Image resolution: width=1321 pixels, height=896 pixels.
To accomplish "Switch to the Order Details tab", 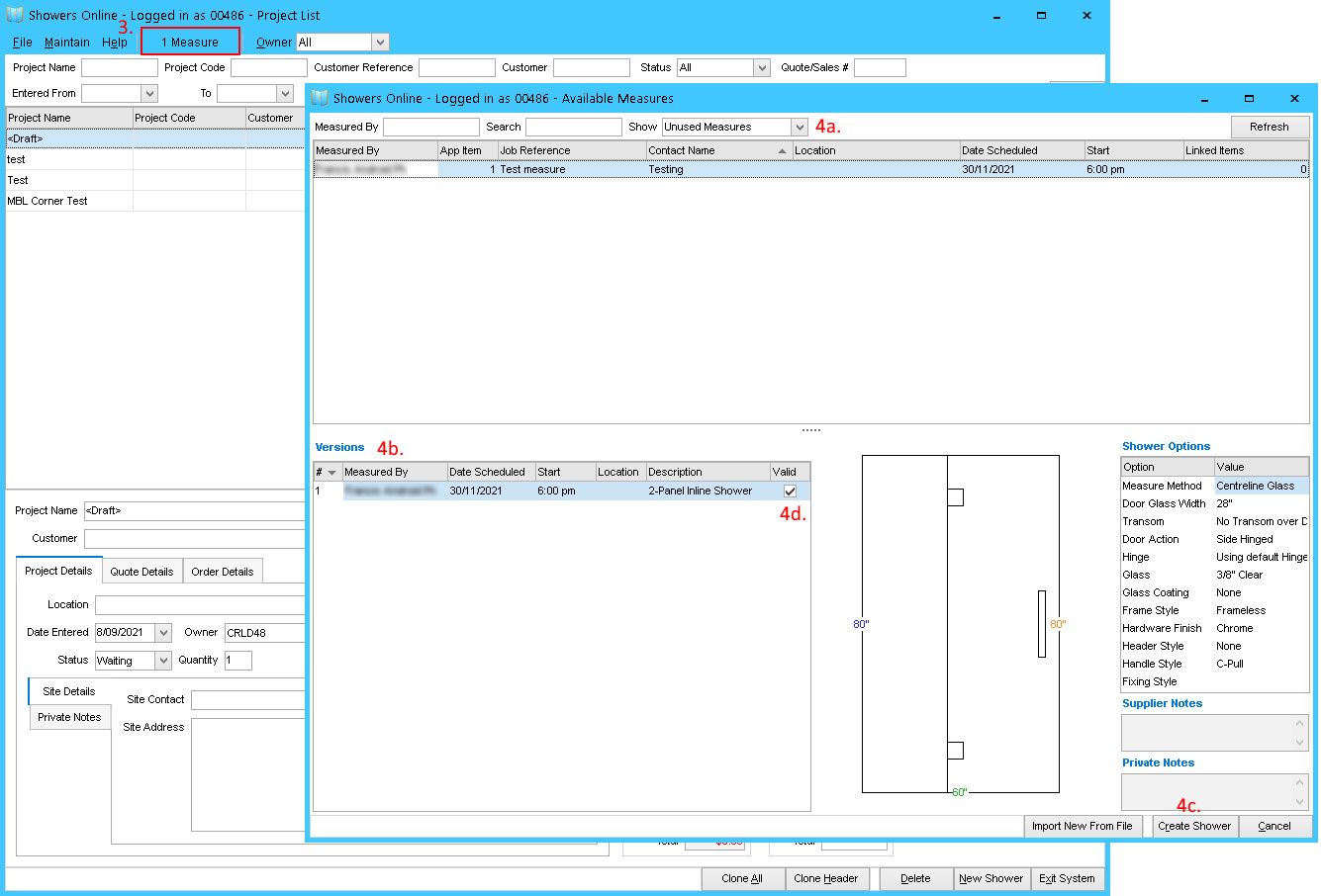I will (x=223, y=572).
